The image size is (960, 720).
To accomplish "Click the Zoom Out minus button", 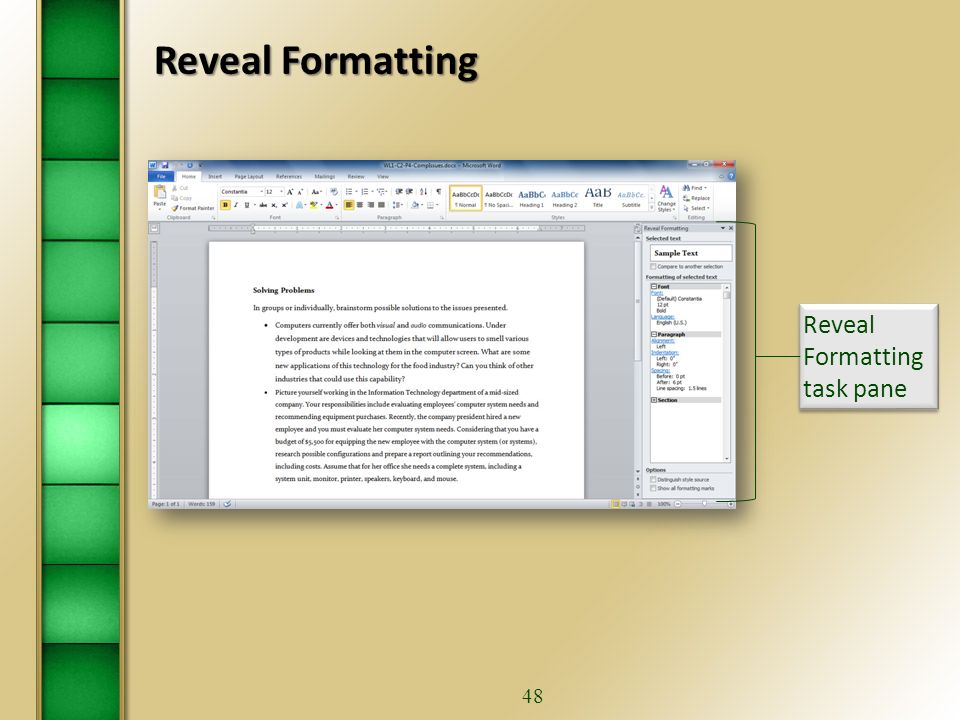I will click(x=677, y=504).
